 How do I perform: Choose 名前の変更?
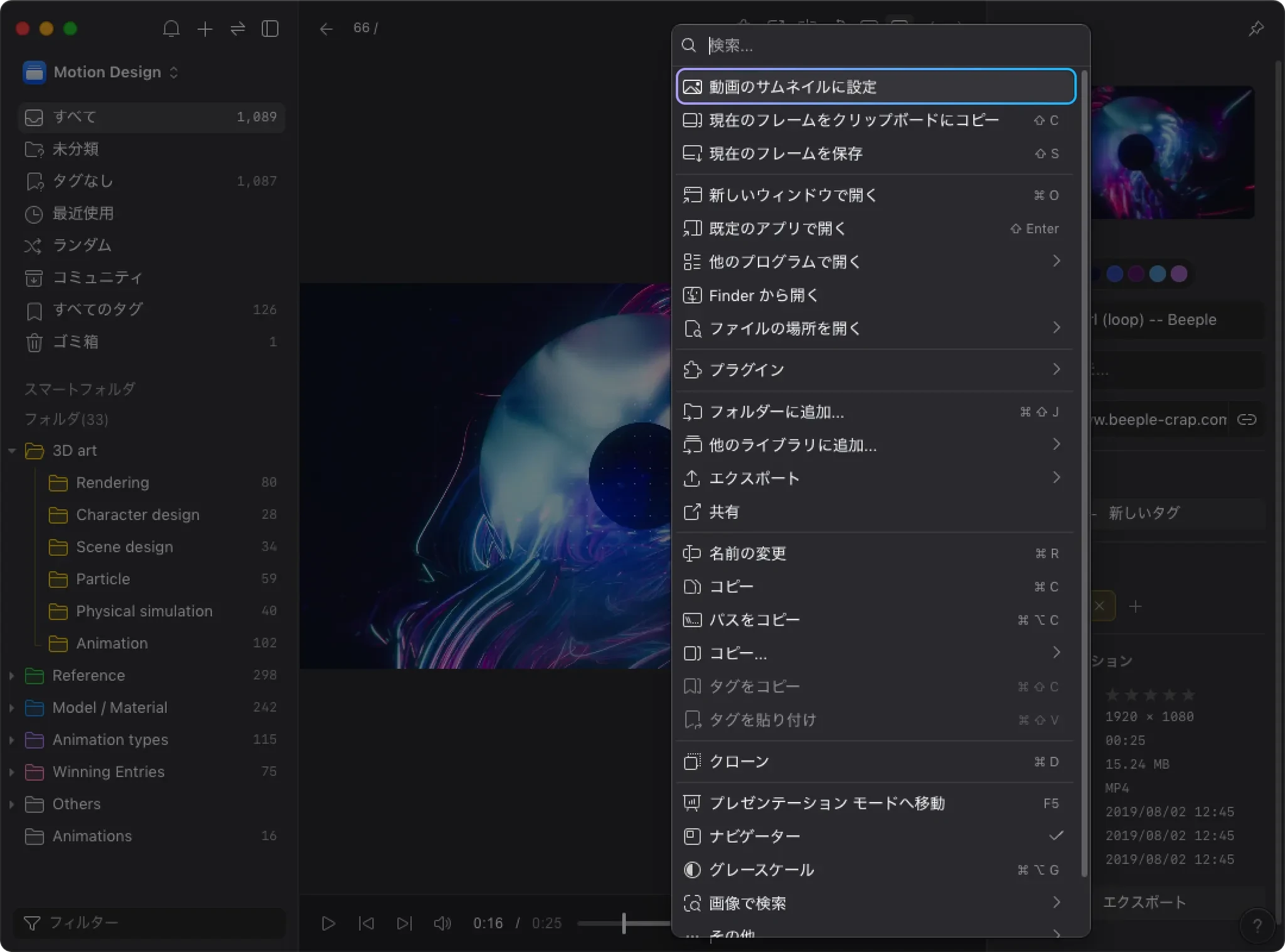[876, 554]
